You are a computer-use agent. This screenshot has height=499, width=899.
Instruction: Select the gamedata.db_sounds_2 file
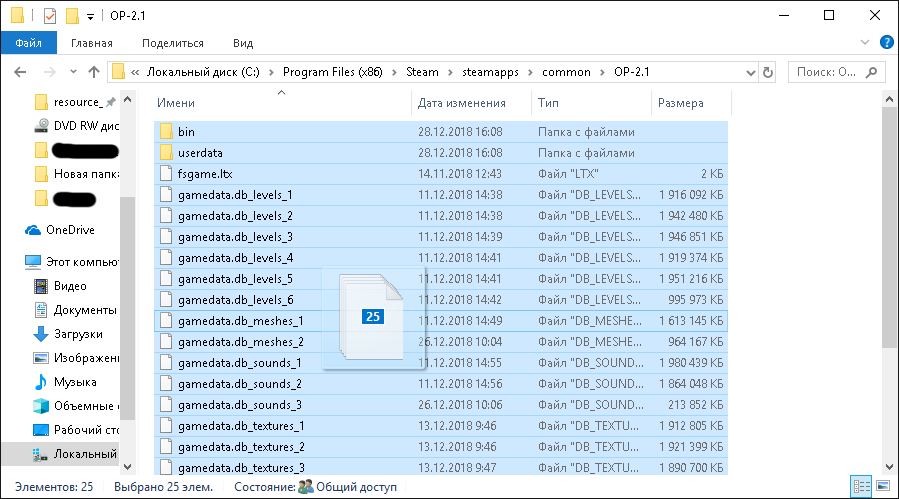(441, 384)
